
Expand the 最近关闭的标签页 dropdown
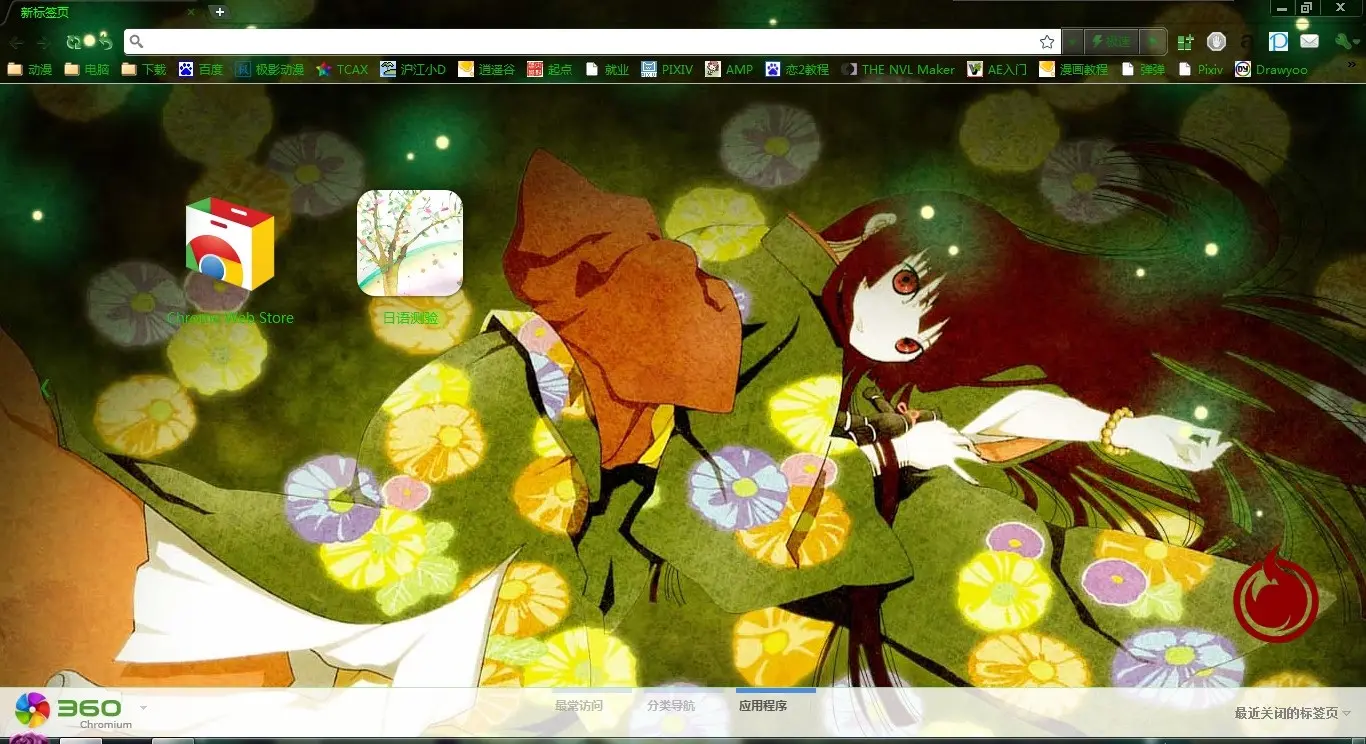pos(1293,713)
